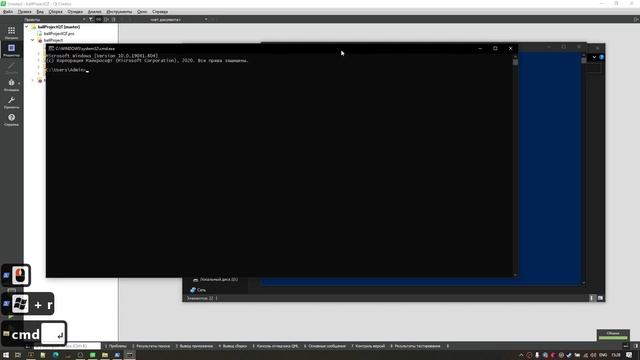Image resolution: width=640 pixels, height=360 pixels.
Task: Click the ENG language indicator
Action: [603, 355]
